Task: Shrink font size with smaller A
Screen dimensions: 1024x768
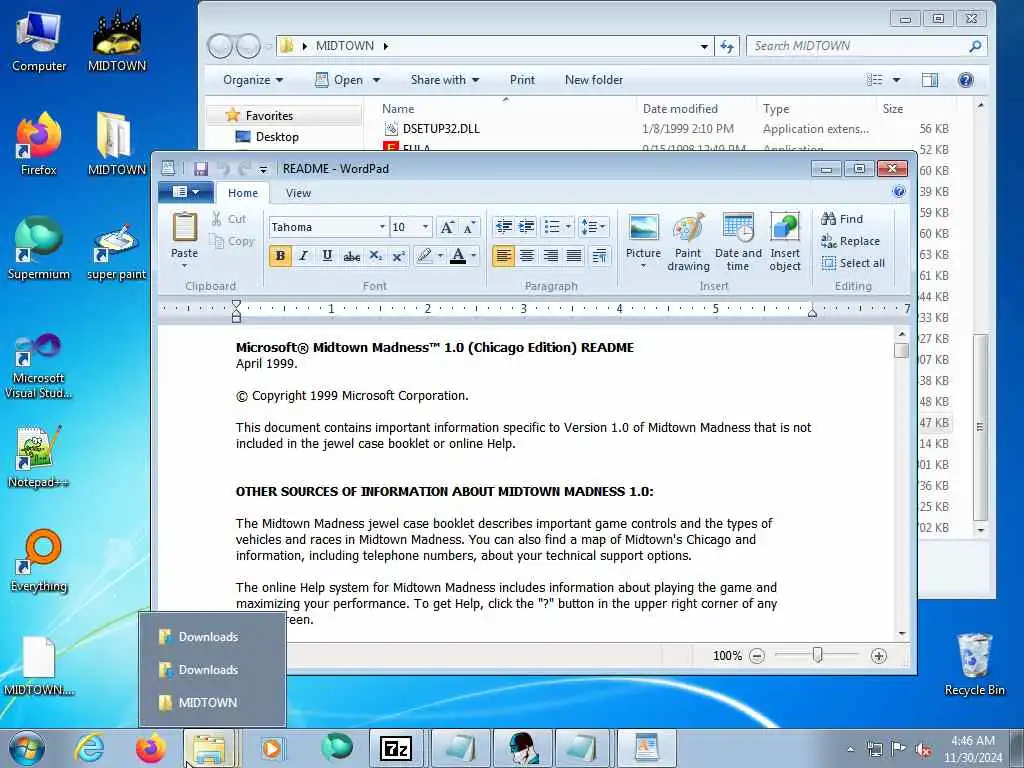Action: tap(470, 227)
